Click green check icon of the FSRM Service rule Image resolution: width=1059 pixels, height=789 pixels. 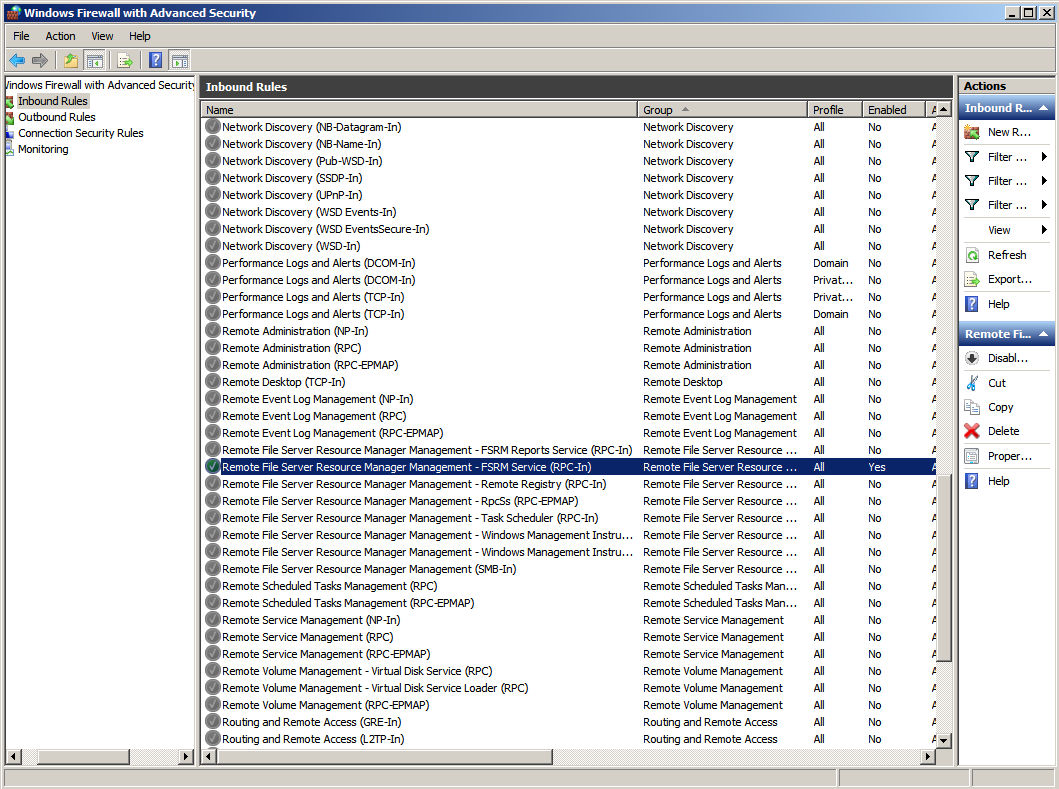pyautogui.click(x=213, y=467)
